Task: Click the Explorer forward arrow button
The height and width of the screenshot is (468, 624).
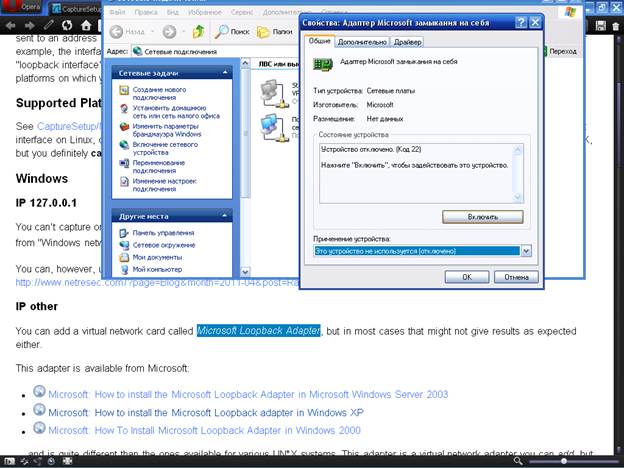Action: coord(169,31)
